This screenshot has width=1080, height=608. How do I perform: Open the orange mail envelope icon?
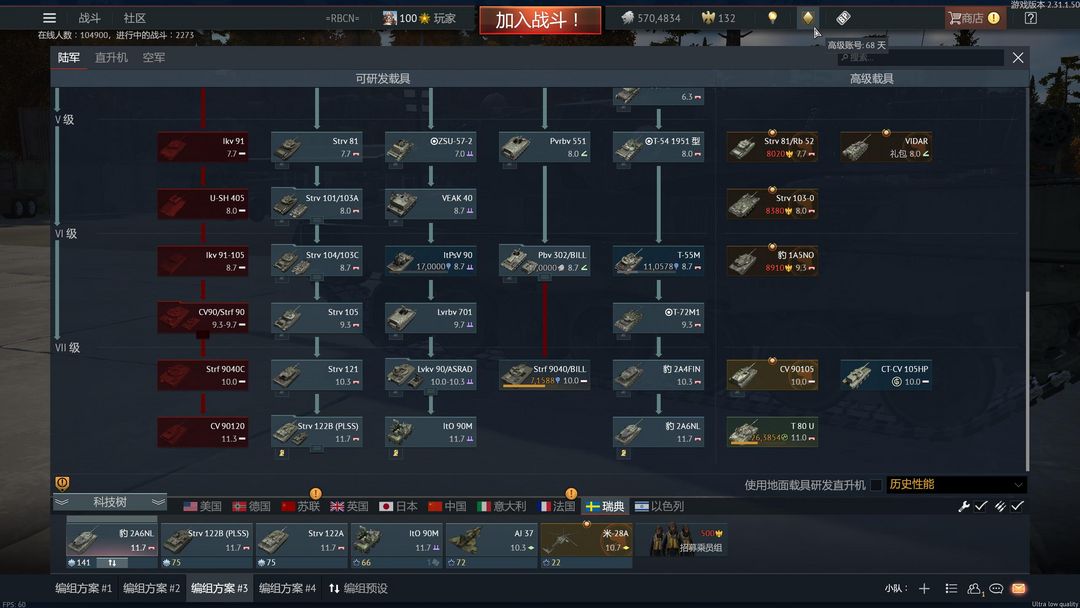1019,588
